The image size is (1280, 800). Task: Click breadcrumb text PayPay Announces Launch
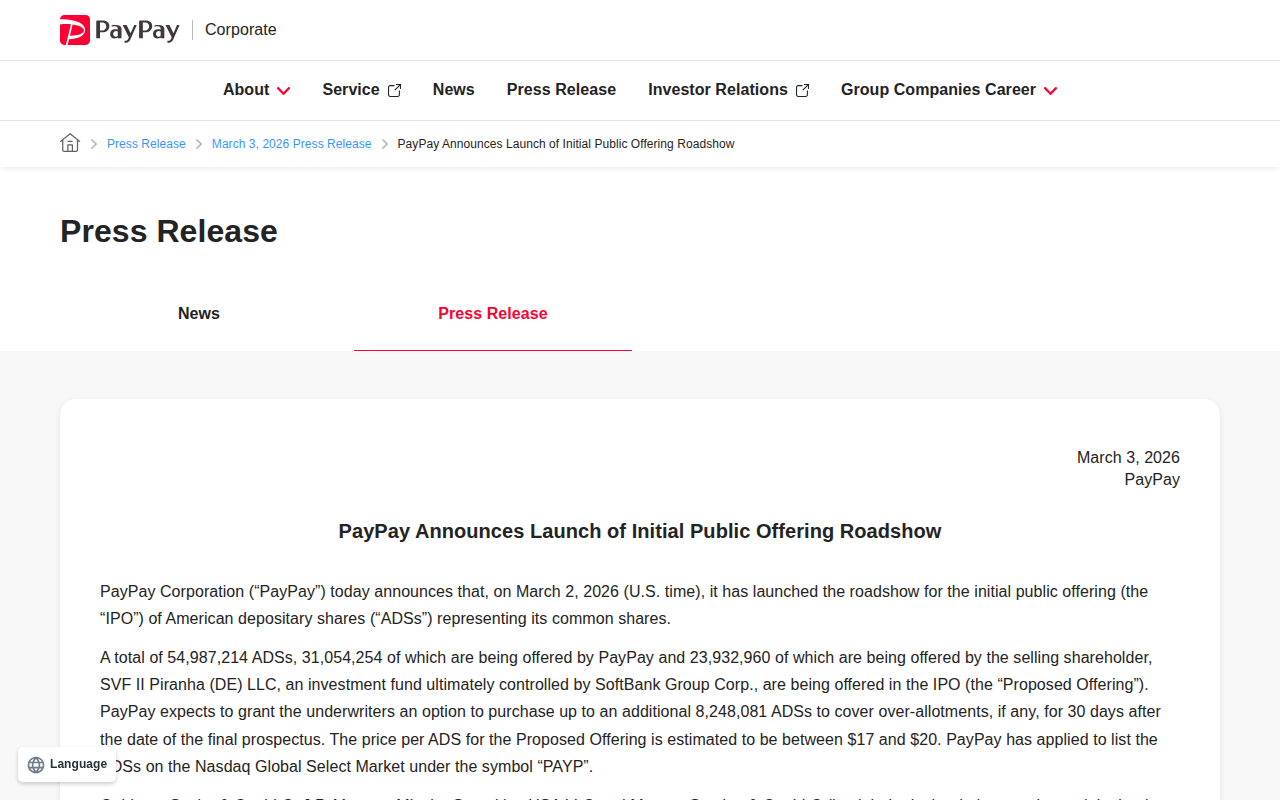pos(566,144)
